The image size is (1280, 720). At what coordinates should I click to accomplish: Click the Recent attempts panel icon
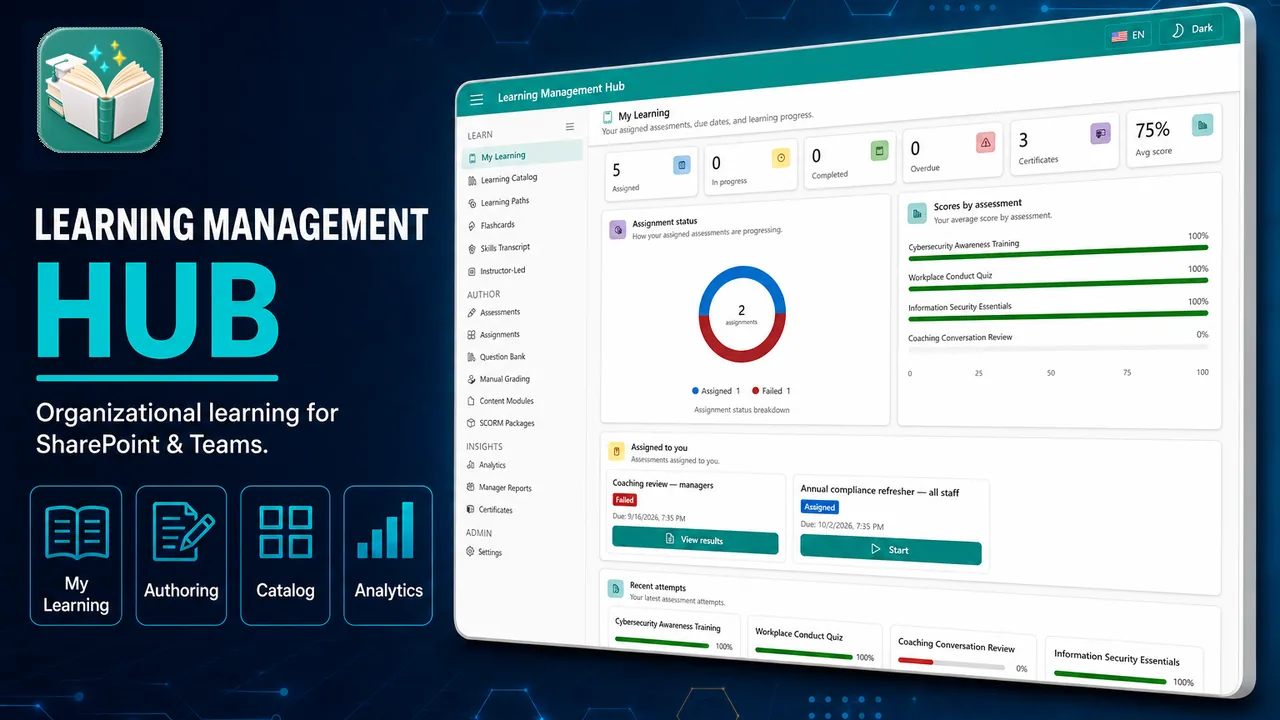click(616, 590)
